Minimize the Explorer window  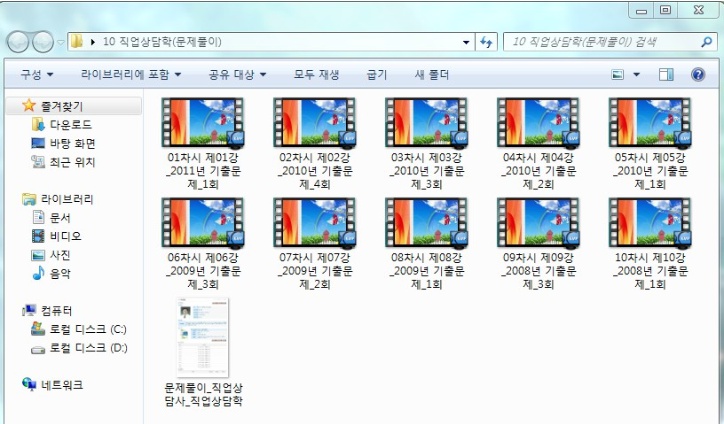(x=641, y=10)
